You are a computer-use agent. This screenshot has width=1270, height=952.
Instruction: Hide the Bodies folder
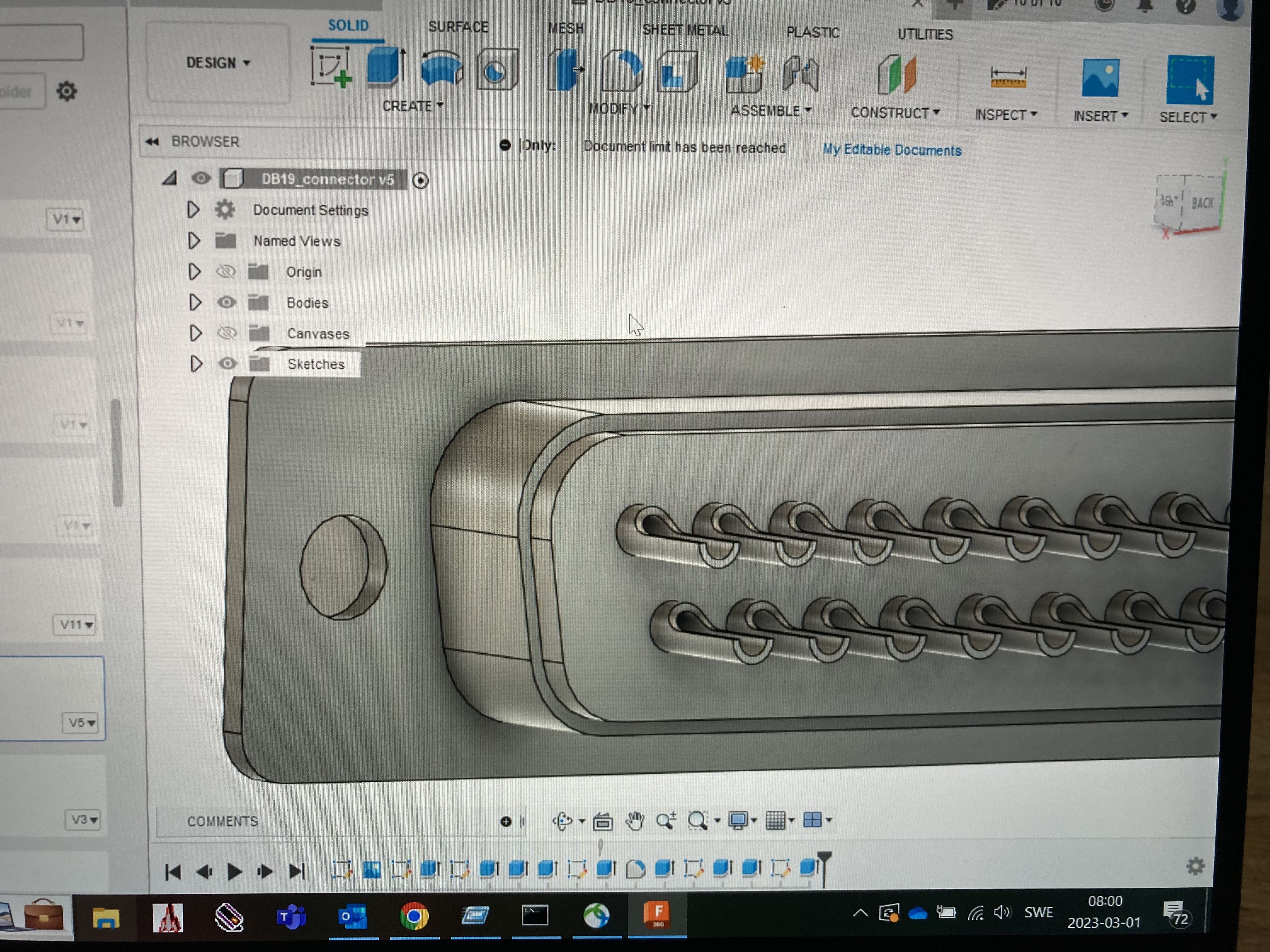[226, 302]
